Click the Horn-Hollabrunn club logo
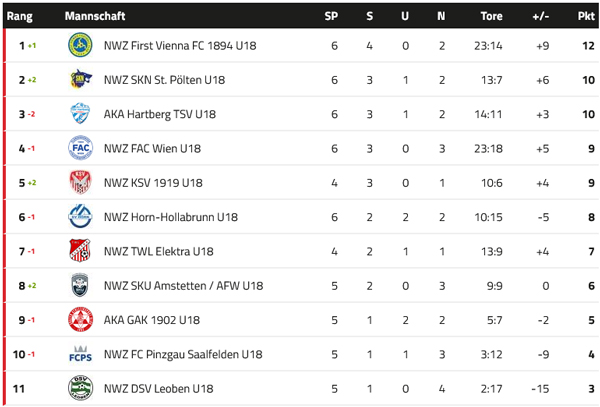Image resolution: width=600 pixels, height=407 pixels. (80, 217)
